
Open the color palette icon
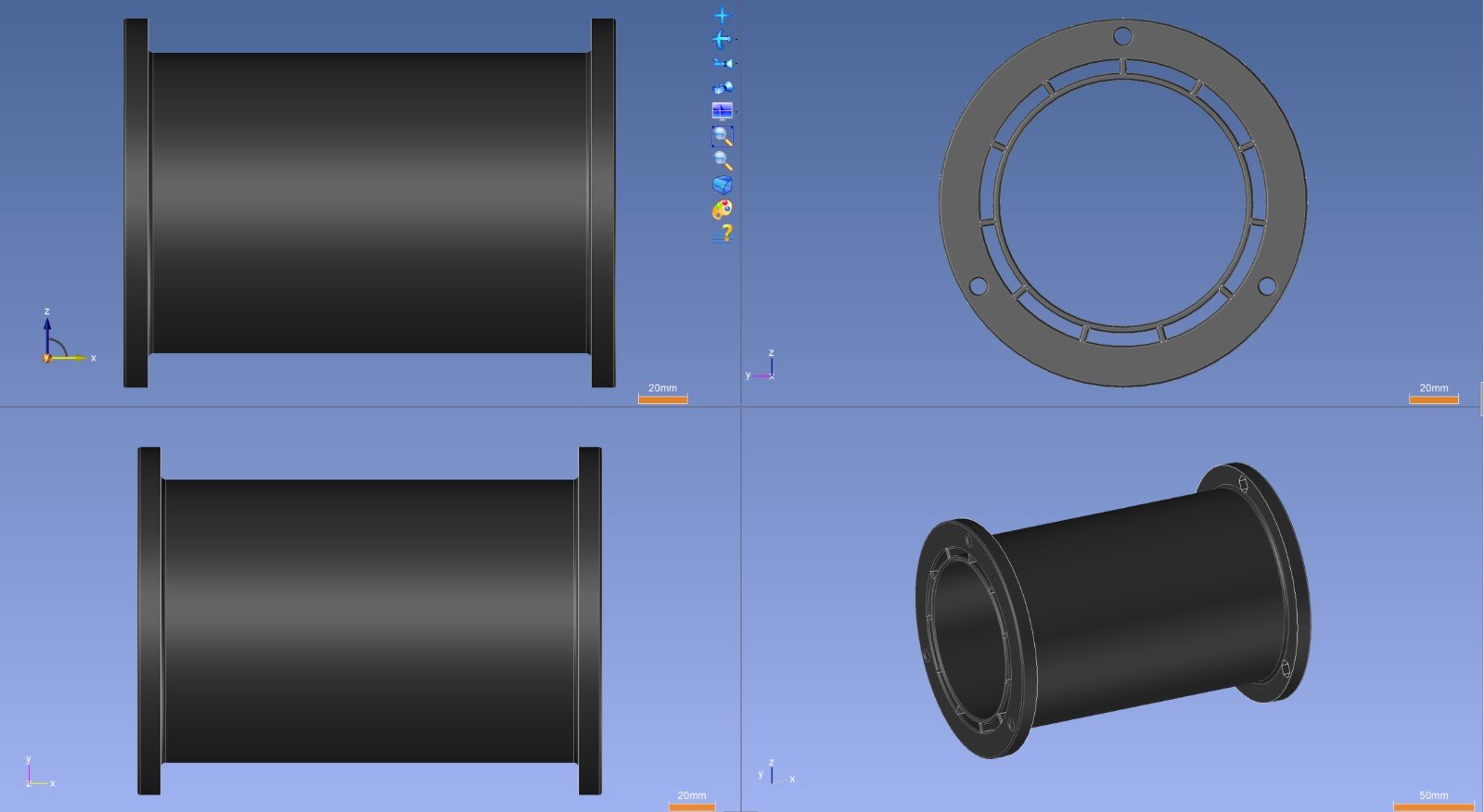point(722,209)
